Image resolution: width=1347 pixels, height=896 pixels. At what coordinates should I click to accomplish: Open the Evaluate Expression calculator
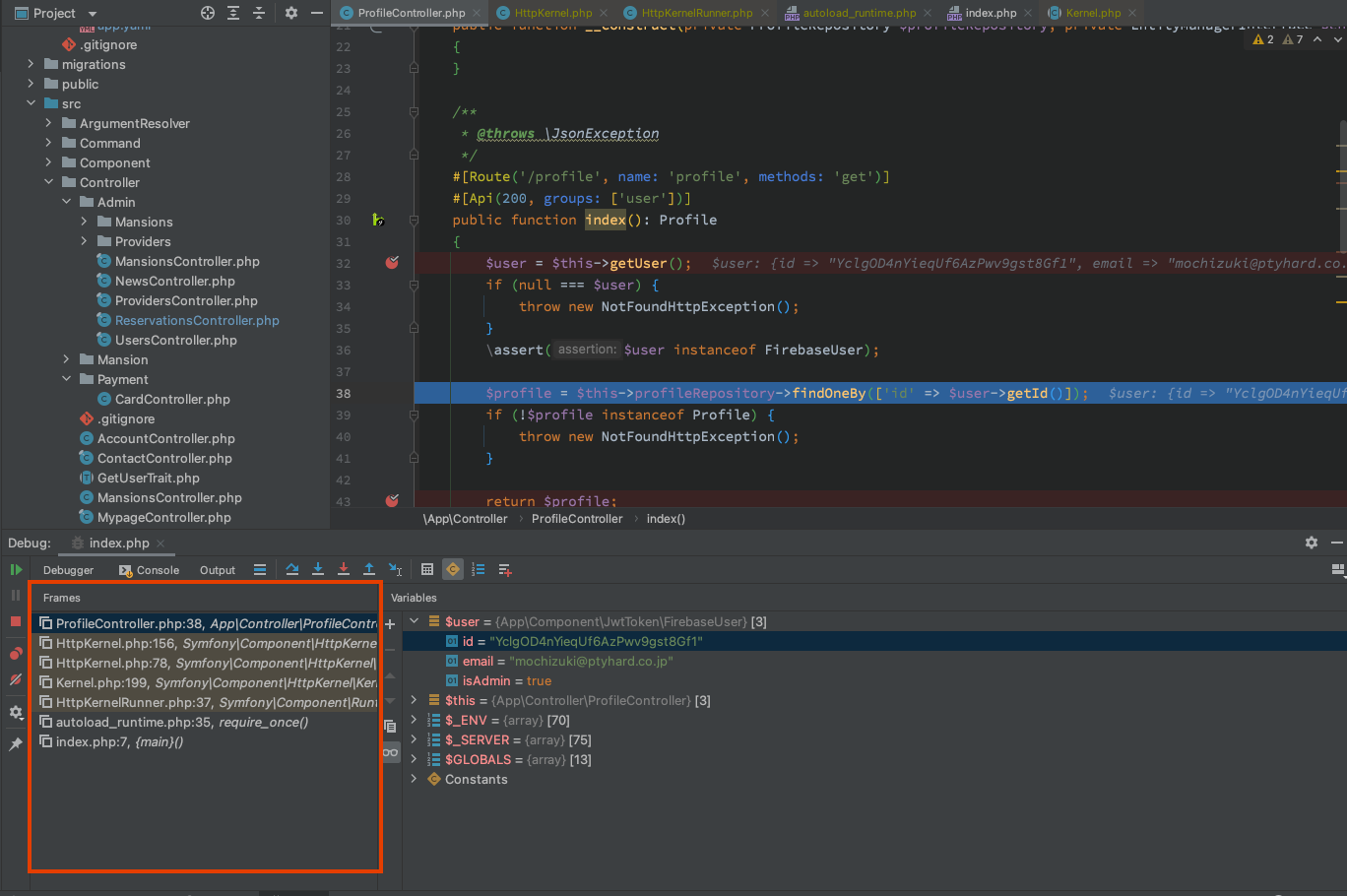coord(427,569)
